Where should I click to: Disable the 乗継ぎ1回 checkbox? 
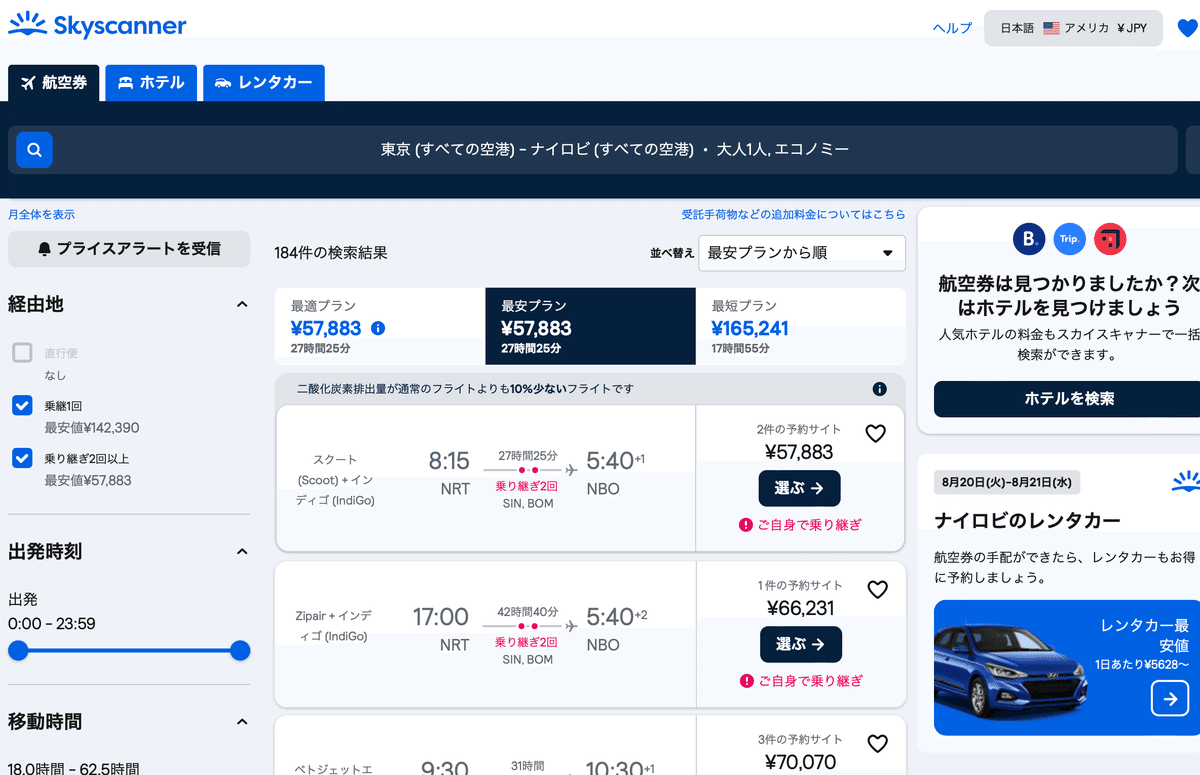click(22, 405)
